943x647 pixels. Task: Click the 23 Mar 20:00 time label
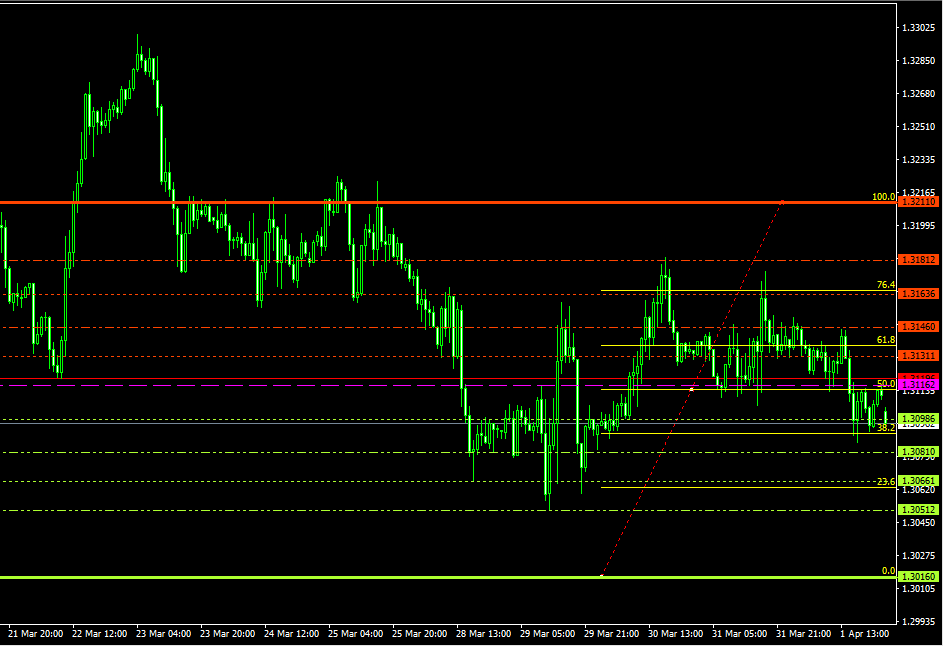tap(227, 634)
